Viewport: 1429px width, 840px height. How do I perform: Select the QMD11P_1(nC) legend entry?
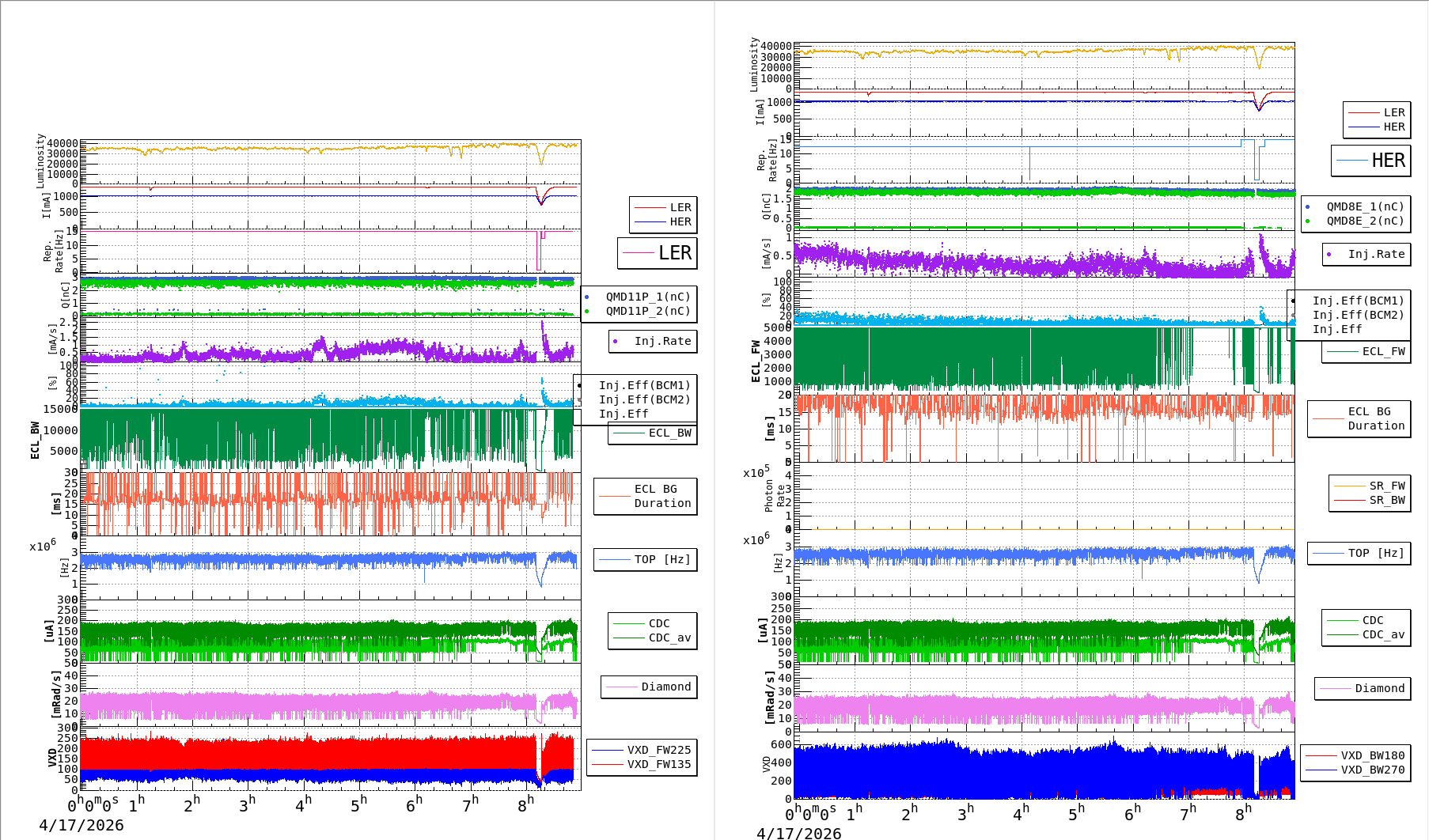point(647,297)
